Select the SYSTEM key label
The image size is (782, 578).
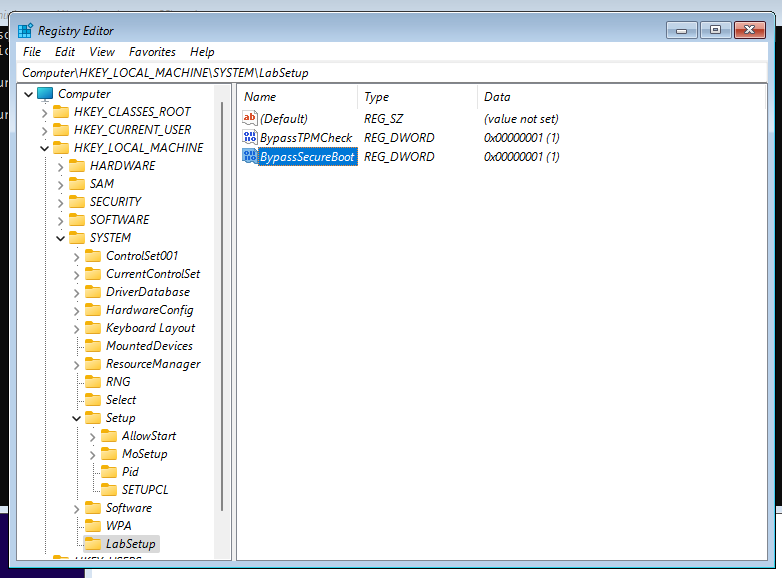click(110, 238)
